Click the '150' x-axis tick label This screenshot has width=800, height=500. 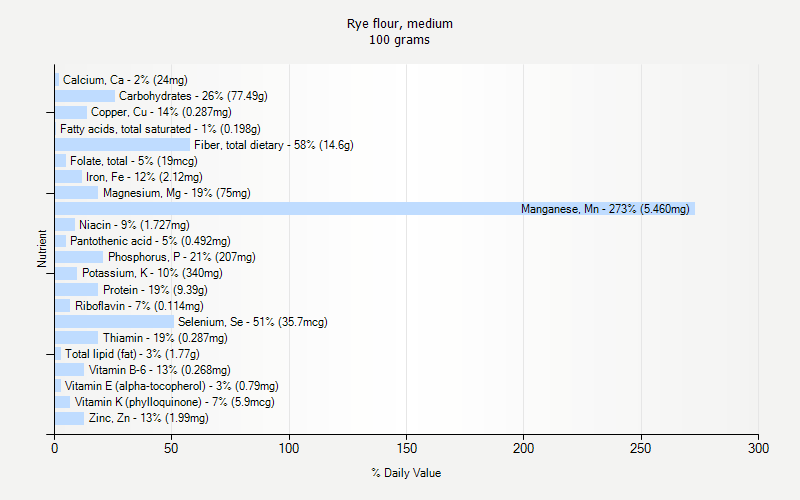[407, 448]
